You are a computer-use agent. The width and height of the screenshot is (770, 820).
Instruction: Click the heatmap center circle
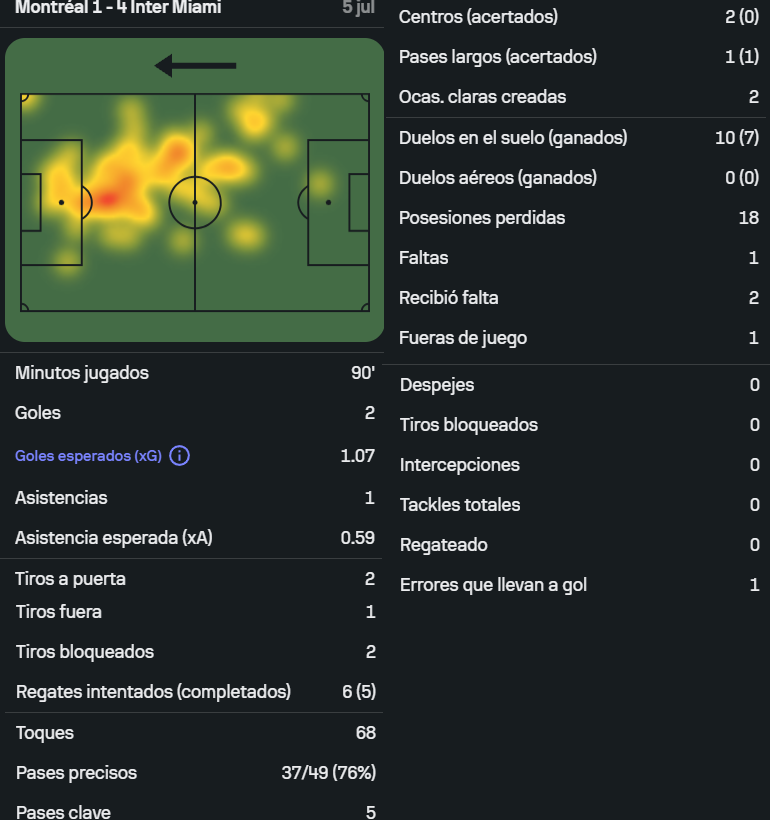pos(195,202)
